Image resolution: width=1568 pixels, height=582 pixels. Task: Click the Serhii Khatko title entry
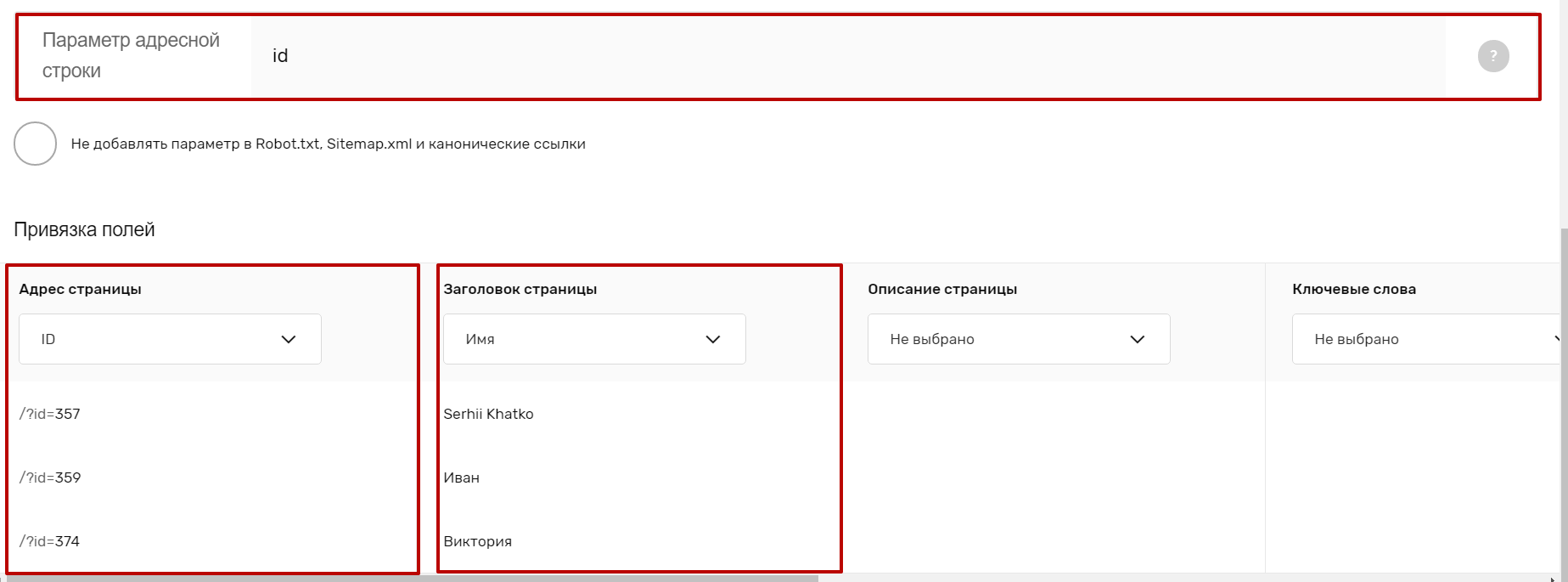point(488,414)
